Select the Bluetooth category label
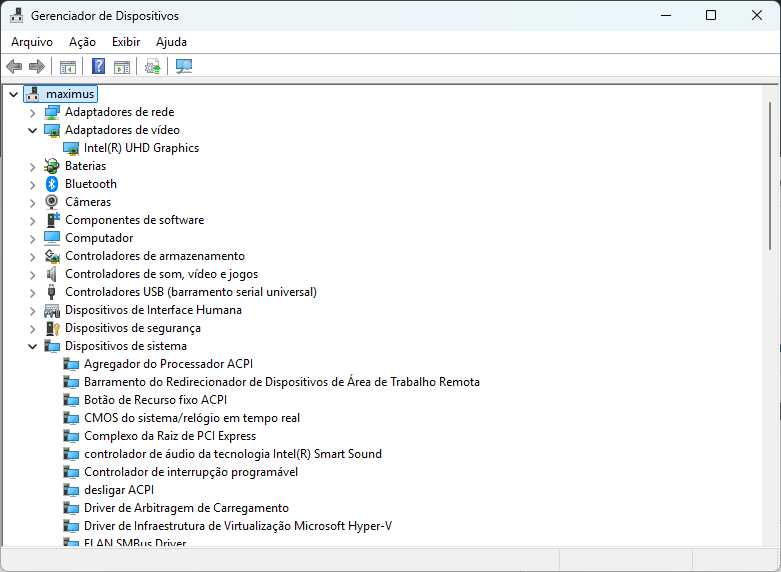This screenshot has height=572, width=781. [91, 184]
